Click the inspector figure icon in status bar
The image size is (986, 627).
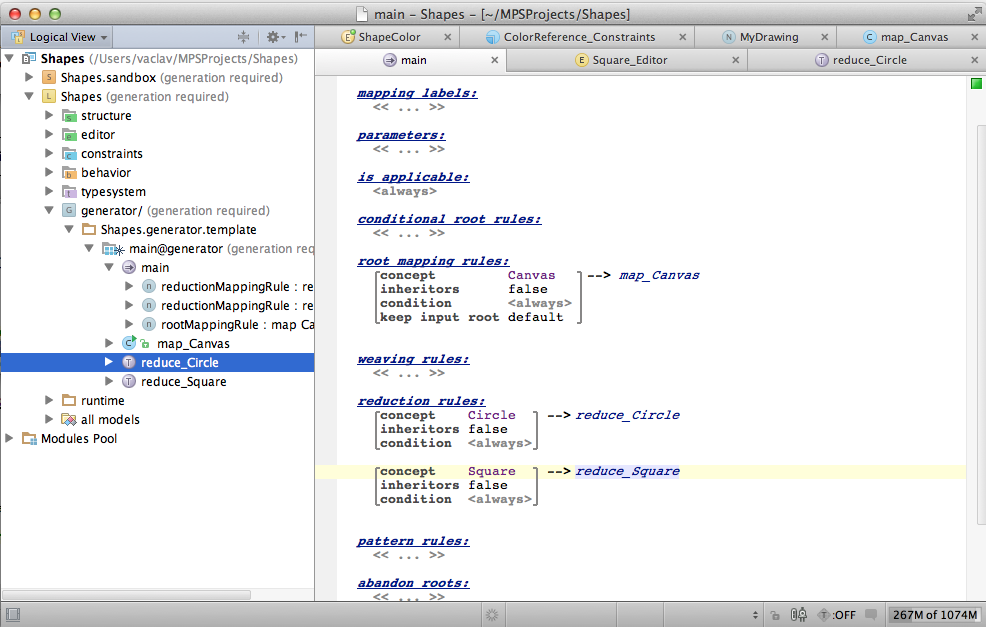[x=798, y=615]
